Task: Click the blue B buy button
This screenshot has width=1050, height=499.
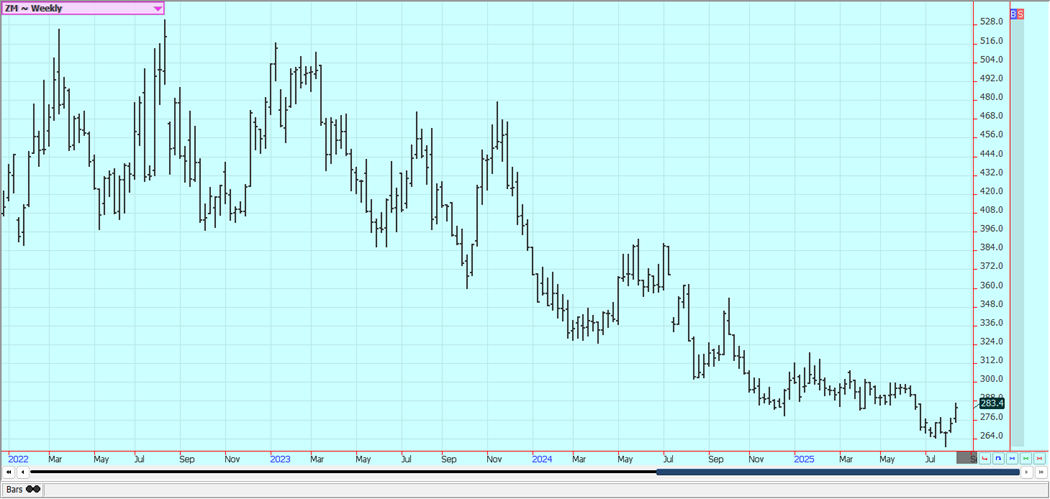Action: (1013, 13)
